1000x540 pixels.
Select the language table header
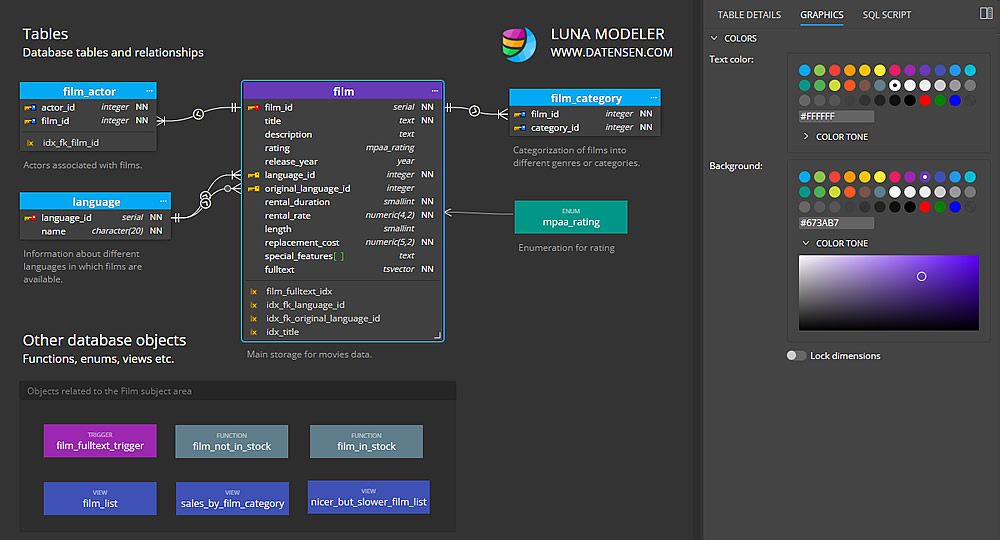pyautogui.click(x=96, y=201)
